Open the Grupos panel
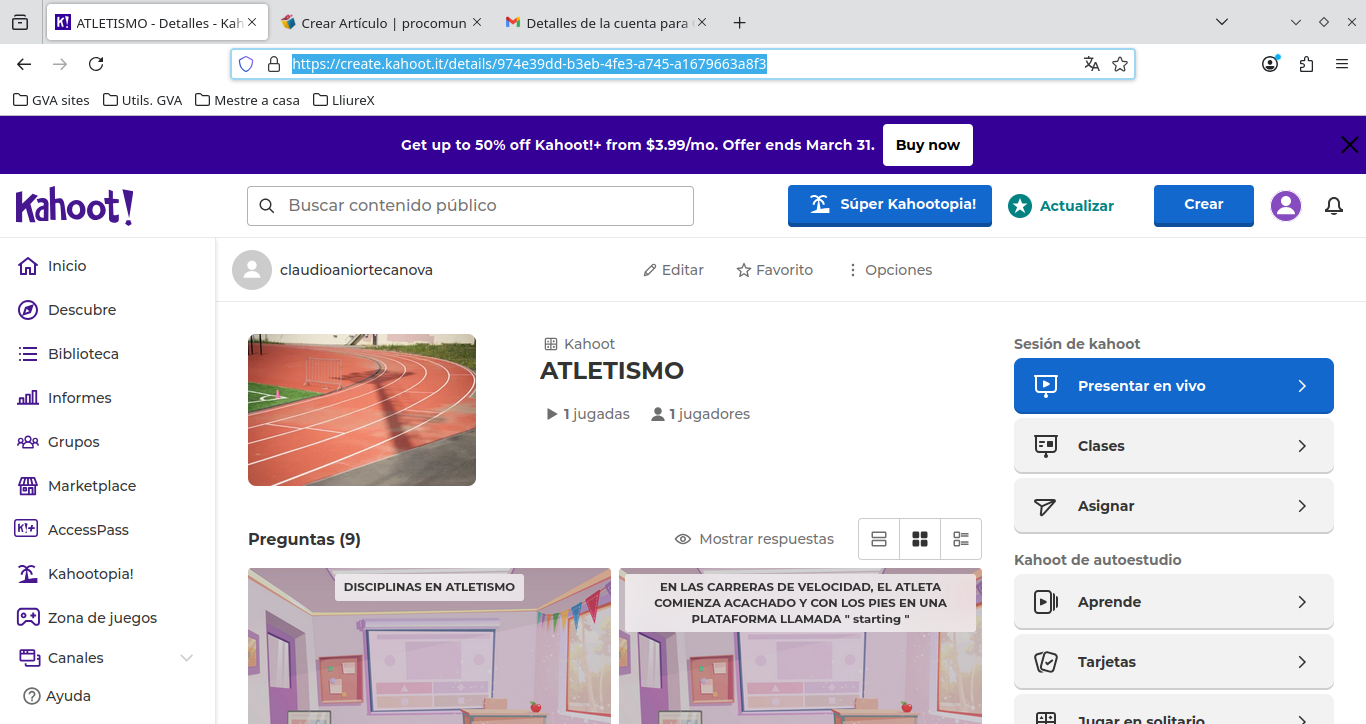 pos(73,441)
